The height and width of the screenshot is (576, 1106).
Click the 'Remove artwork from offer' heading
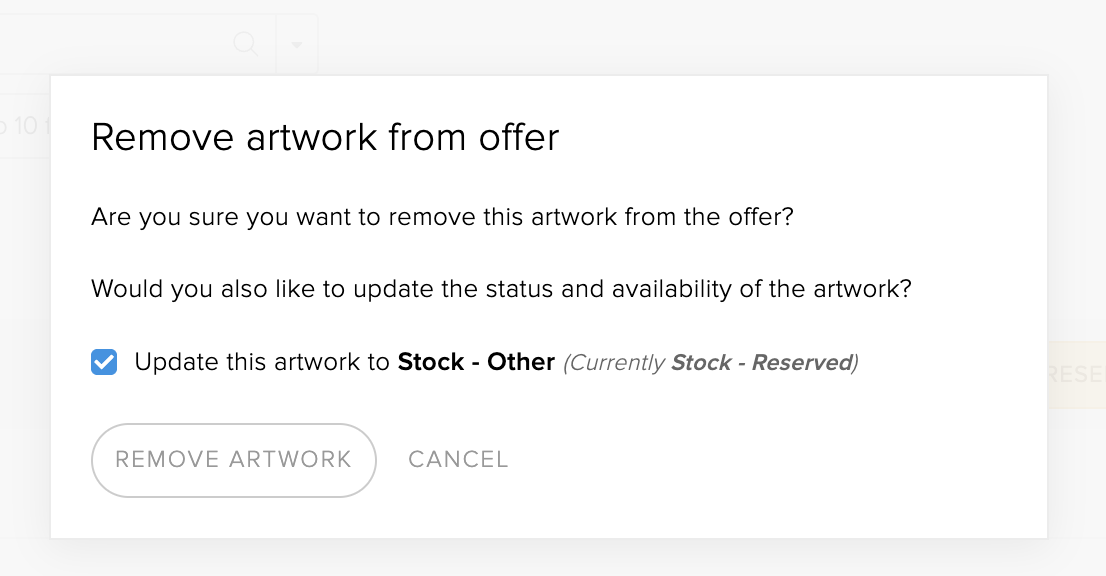click(325, 137)
